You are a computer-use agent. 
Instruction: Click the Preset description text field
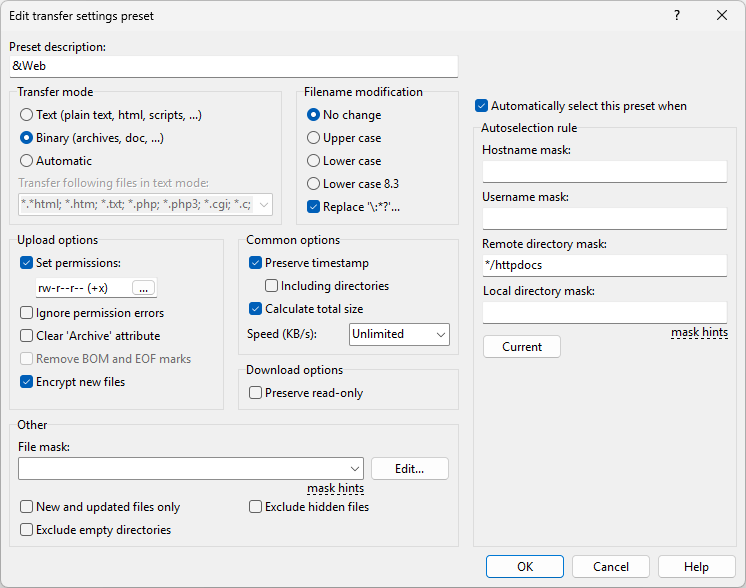tap(233, 67)
